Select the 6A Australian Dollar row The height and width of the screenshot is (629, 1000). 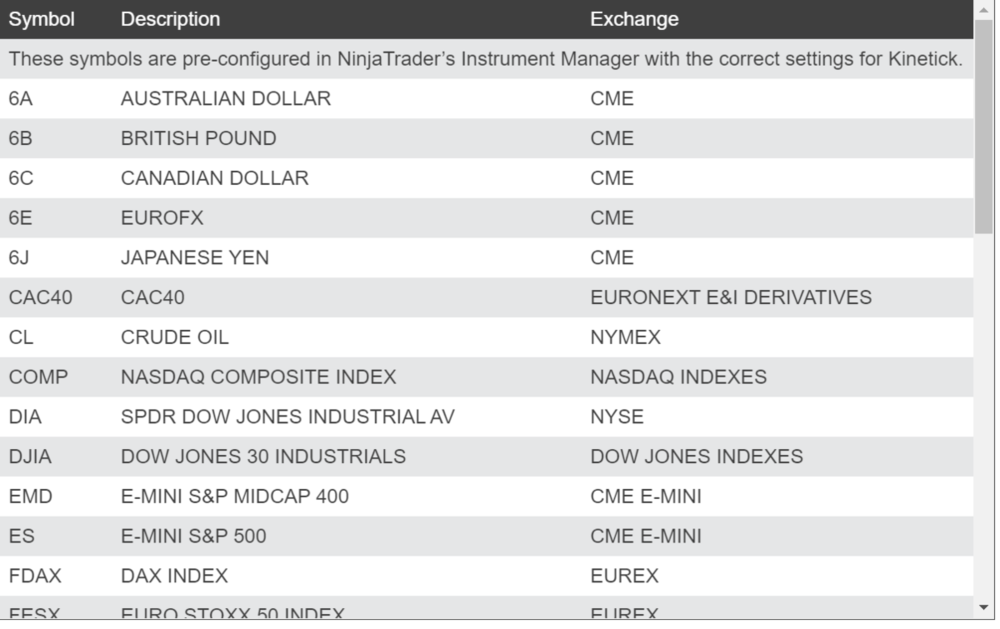pos(225,99)
